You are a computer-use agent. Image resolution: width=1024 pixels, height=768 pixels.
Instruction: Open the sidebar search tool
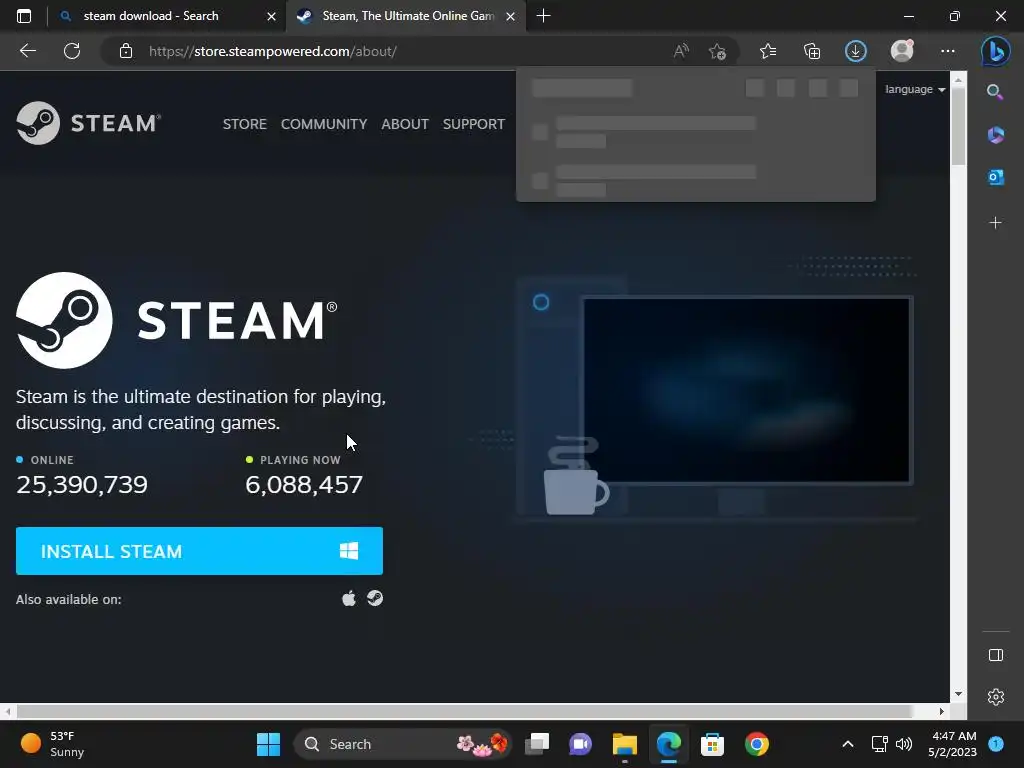pyautogui.click(x=995, y=92)
